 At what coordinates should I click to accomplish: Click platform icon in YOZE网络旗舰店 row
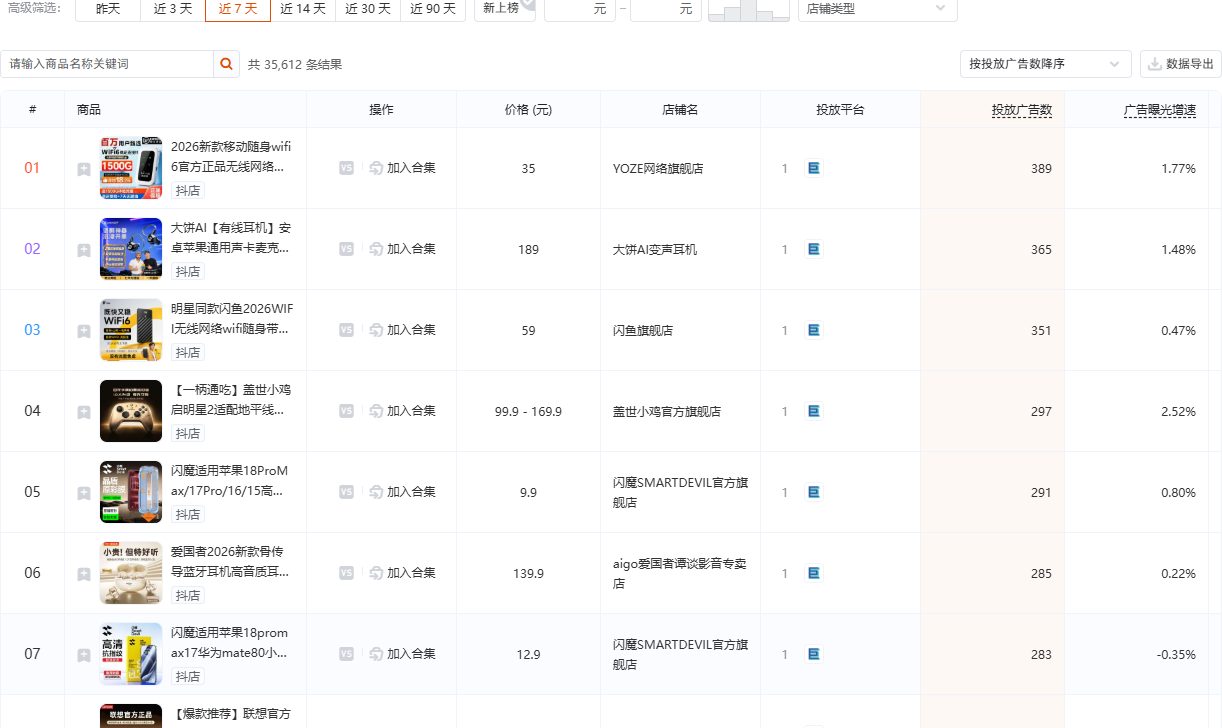pos(814,168)
